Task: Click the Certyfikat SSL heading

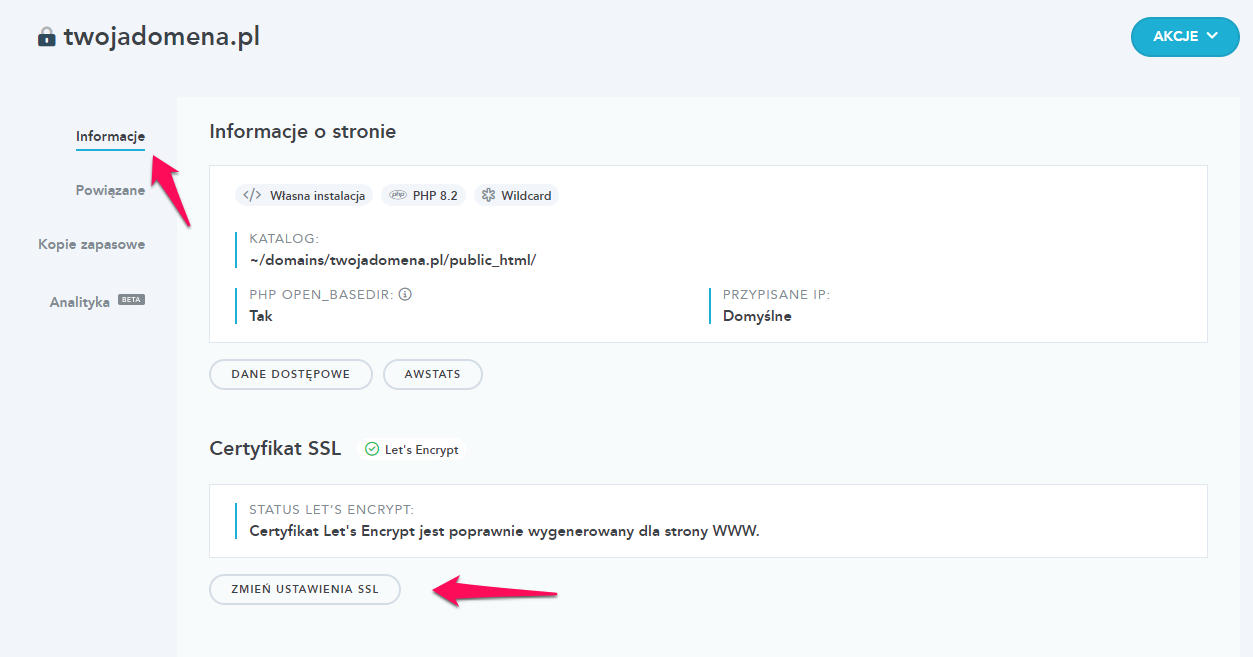Action: (275, 448)
